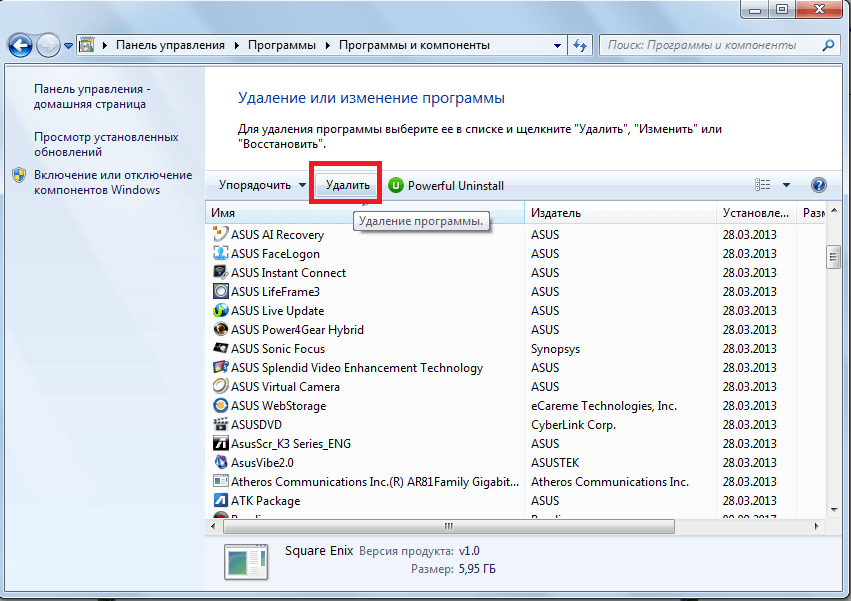
Task: Open the view options dropdown arrow
Action: click(x=786, y=185)
